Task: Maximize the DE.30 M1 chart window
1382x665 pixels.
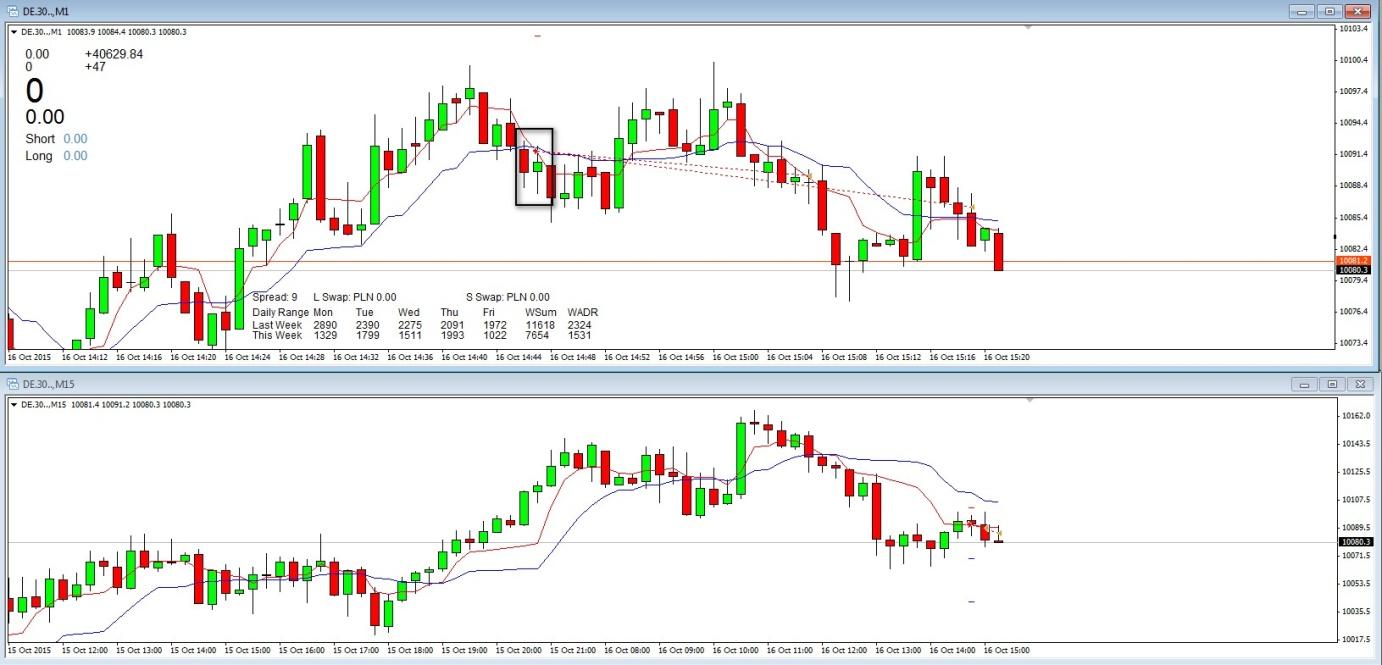Action: point(1329,11)
